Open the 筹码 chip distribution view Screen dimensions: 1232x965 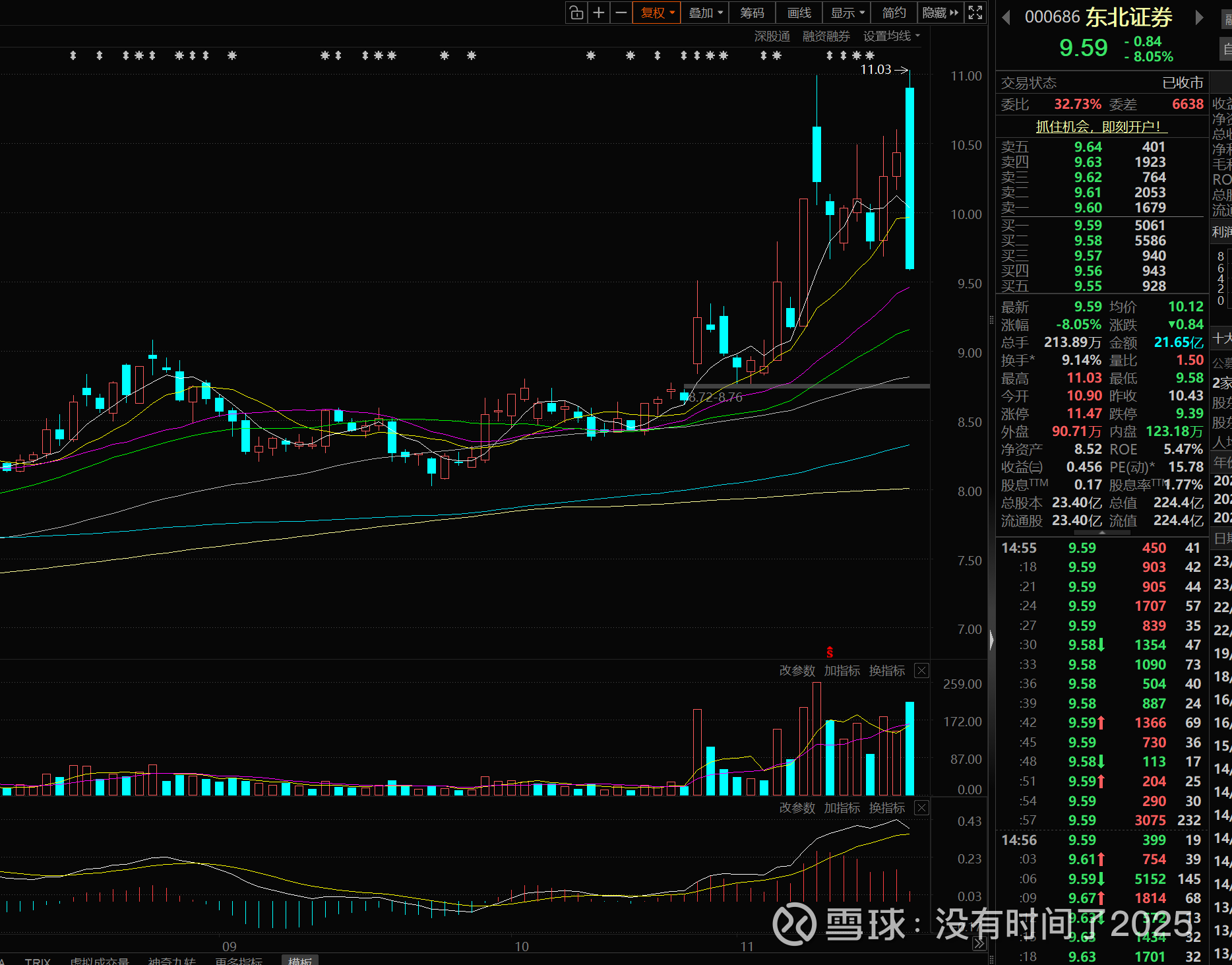tap(752, 13)
